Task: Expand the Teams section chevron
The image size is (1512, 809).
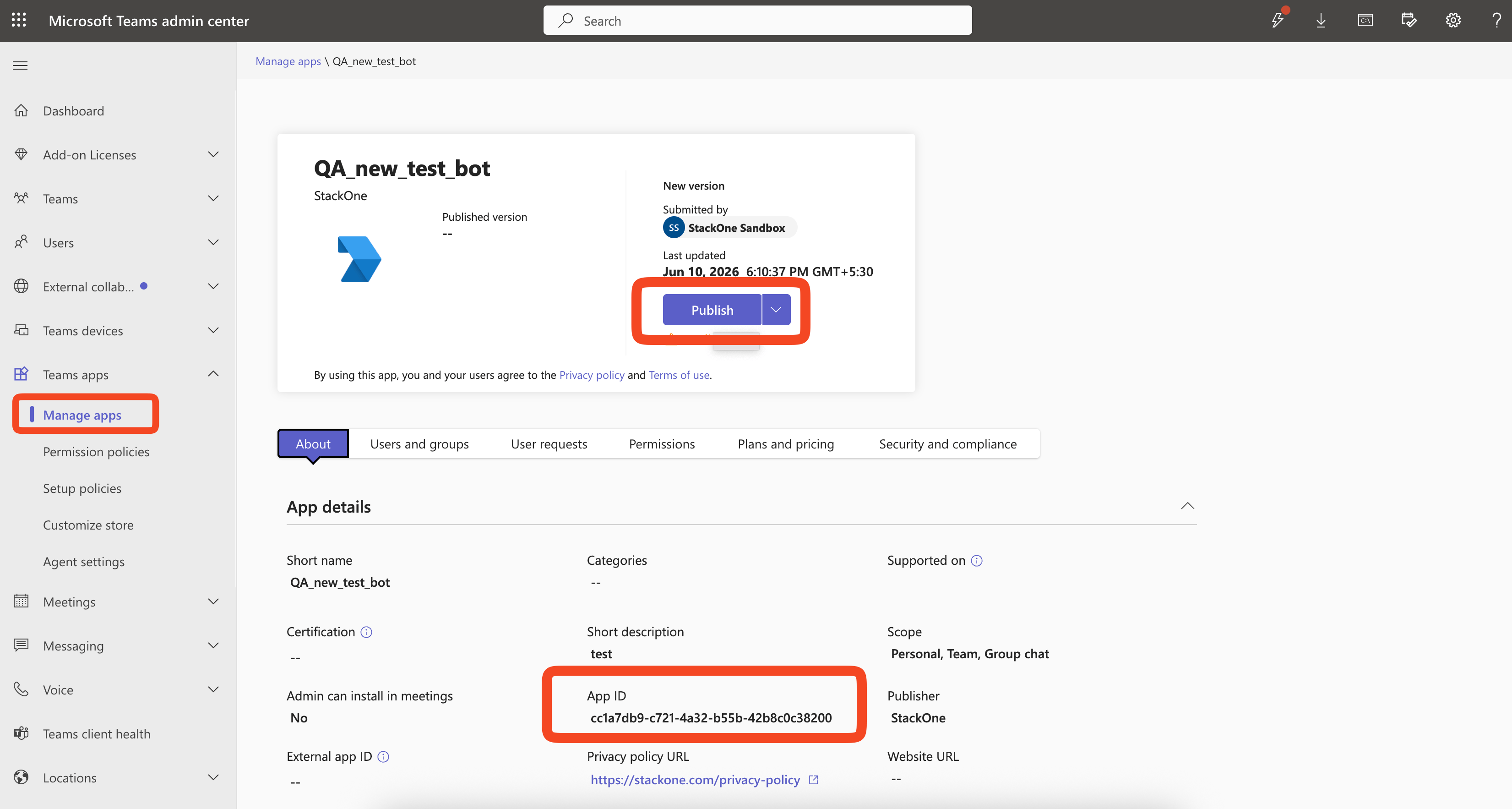Action: (214, 198)
